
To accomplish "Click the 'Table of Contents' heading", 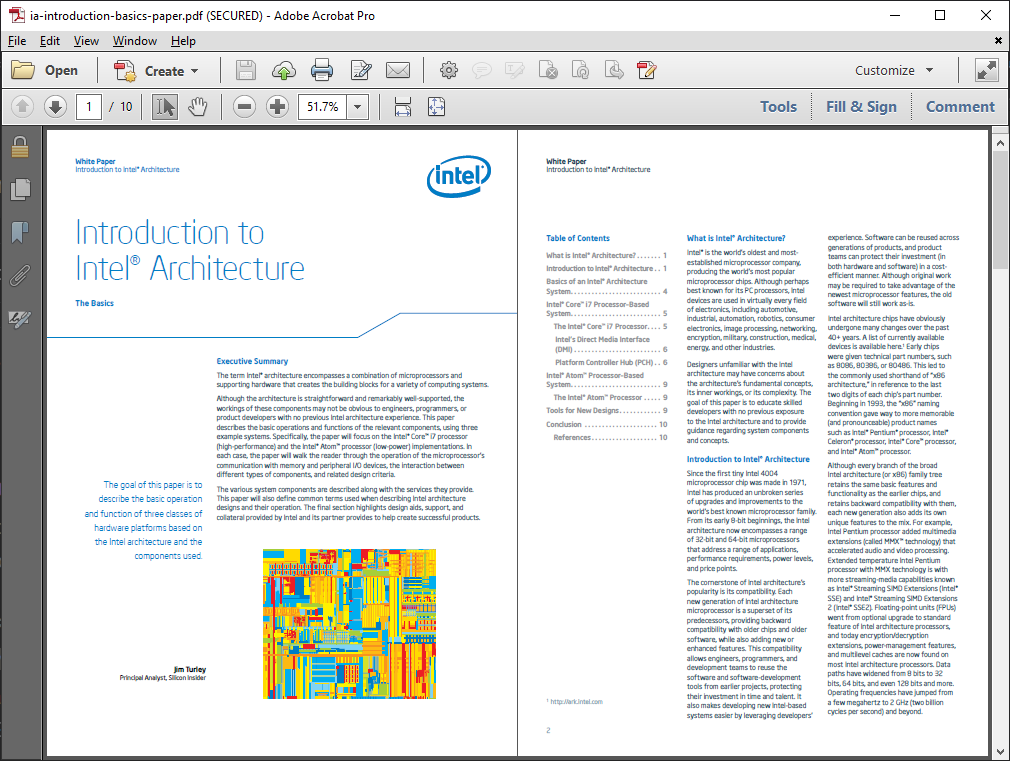I will coord(578,238).
